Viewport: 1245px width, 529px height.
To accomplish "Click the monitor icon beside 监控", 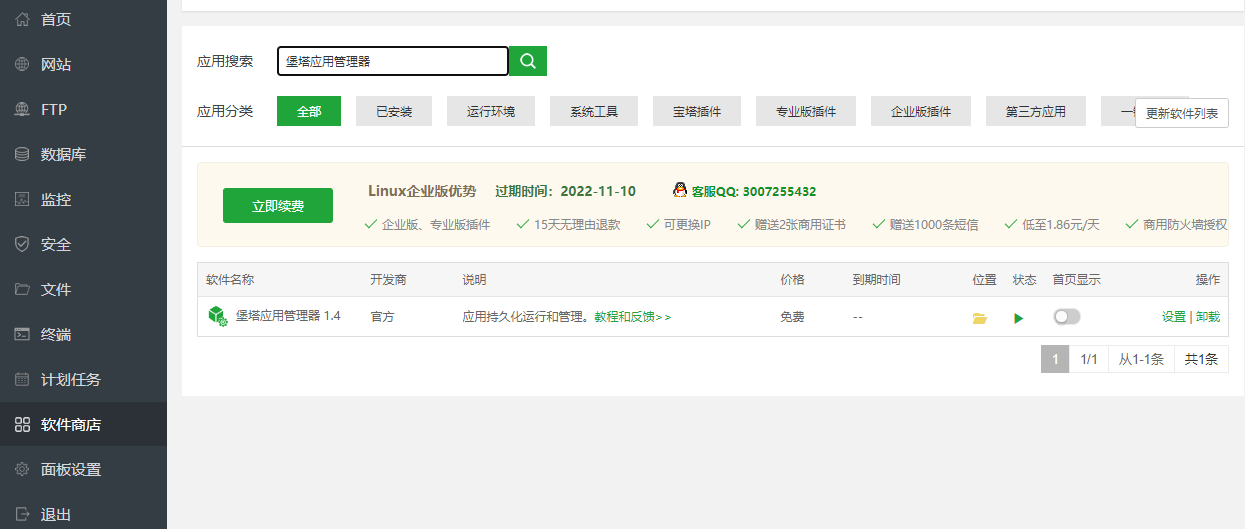I will [x=22, y=199].
